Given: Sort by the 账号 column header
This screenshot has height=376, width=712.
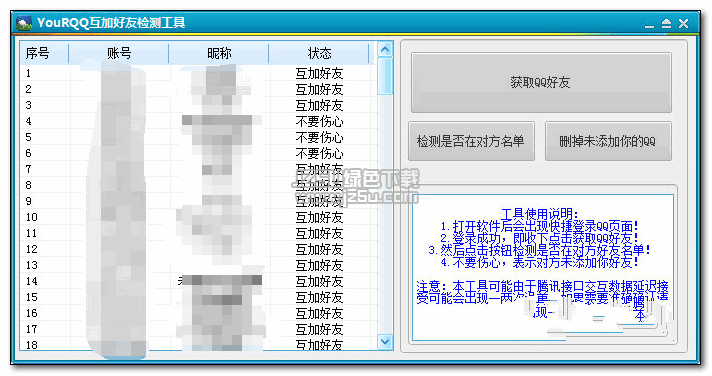Looking at the screenshot, I should tap(119, 54).
